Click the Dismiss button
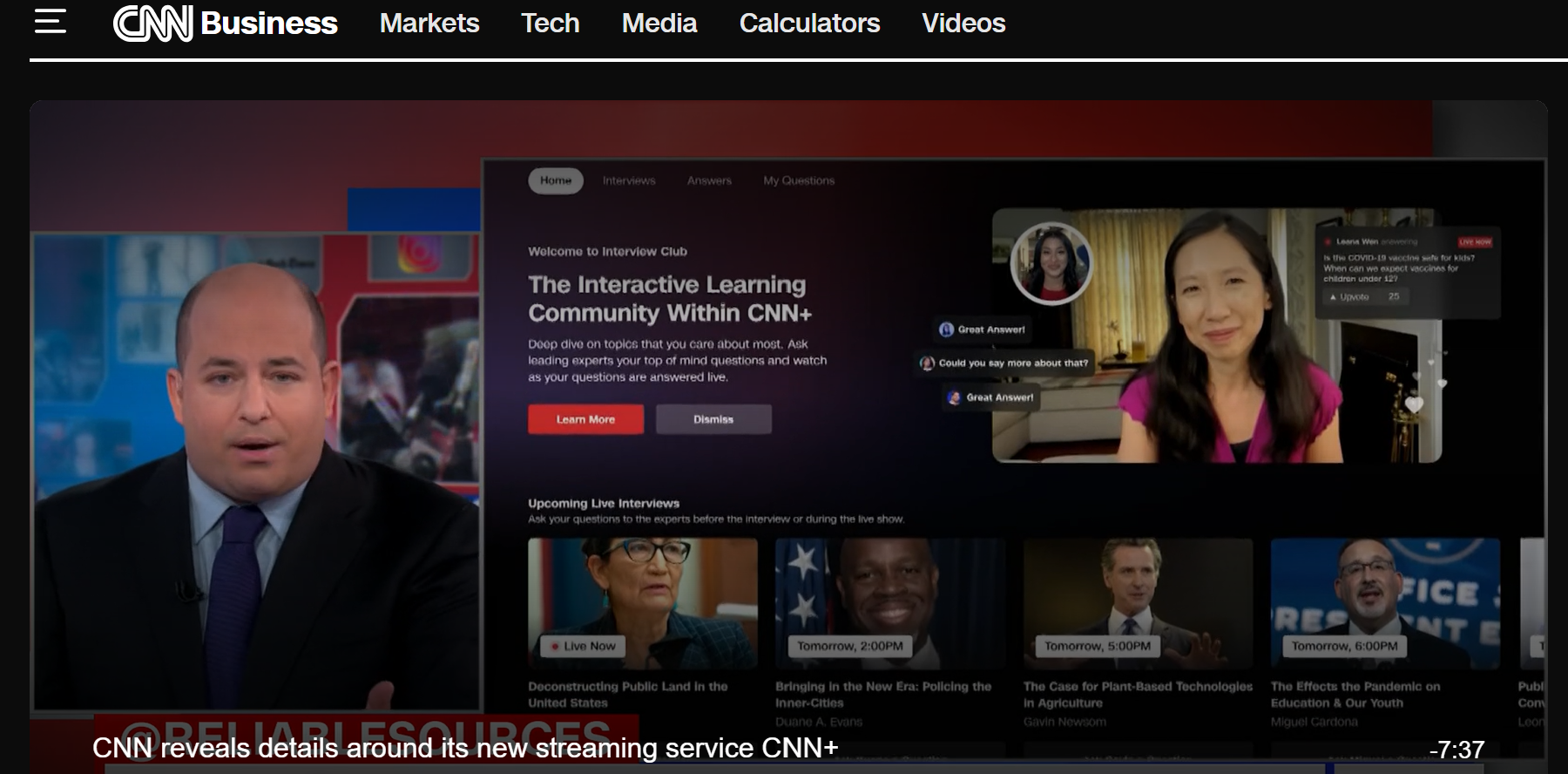Viewport: 1568px width, 774px height. pyautogui.click(x=713, y=419)
